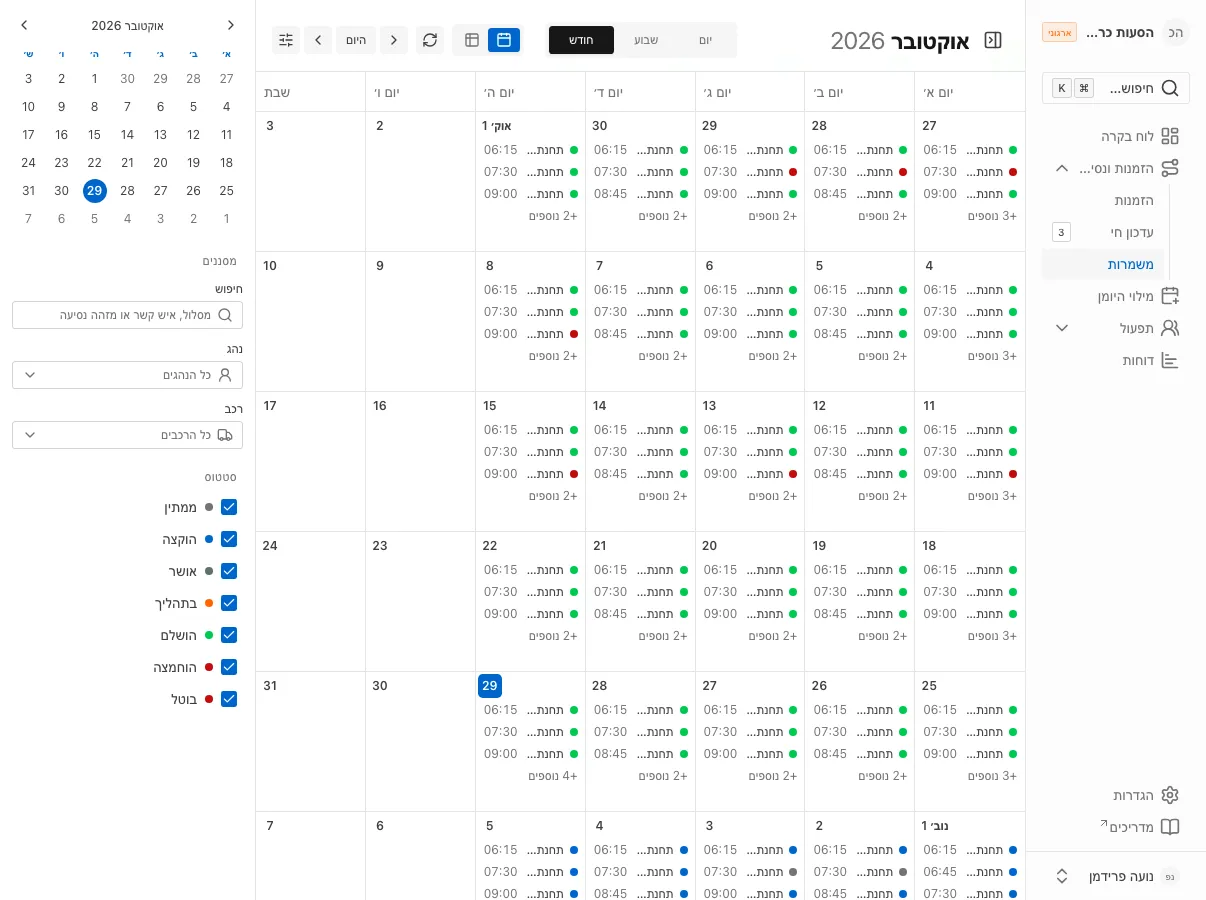Open the נועה פרידמן user menu
The width and height of the screenshot is (1206, 900).
1116,876
